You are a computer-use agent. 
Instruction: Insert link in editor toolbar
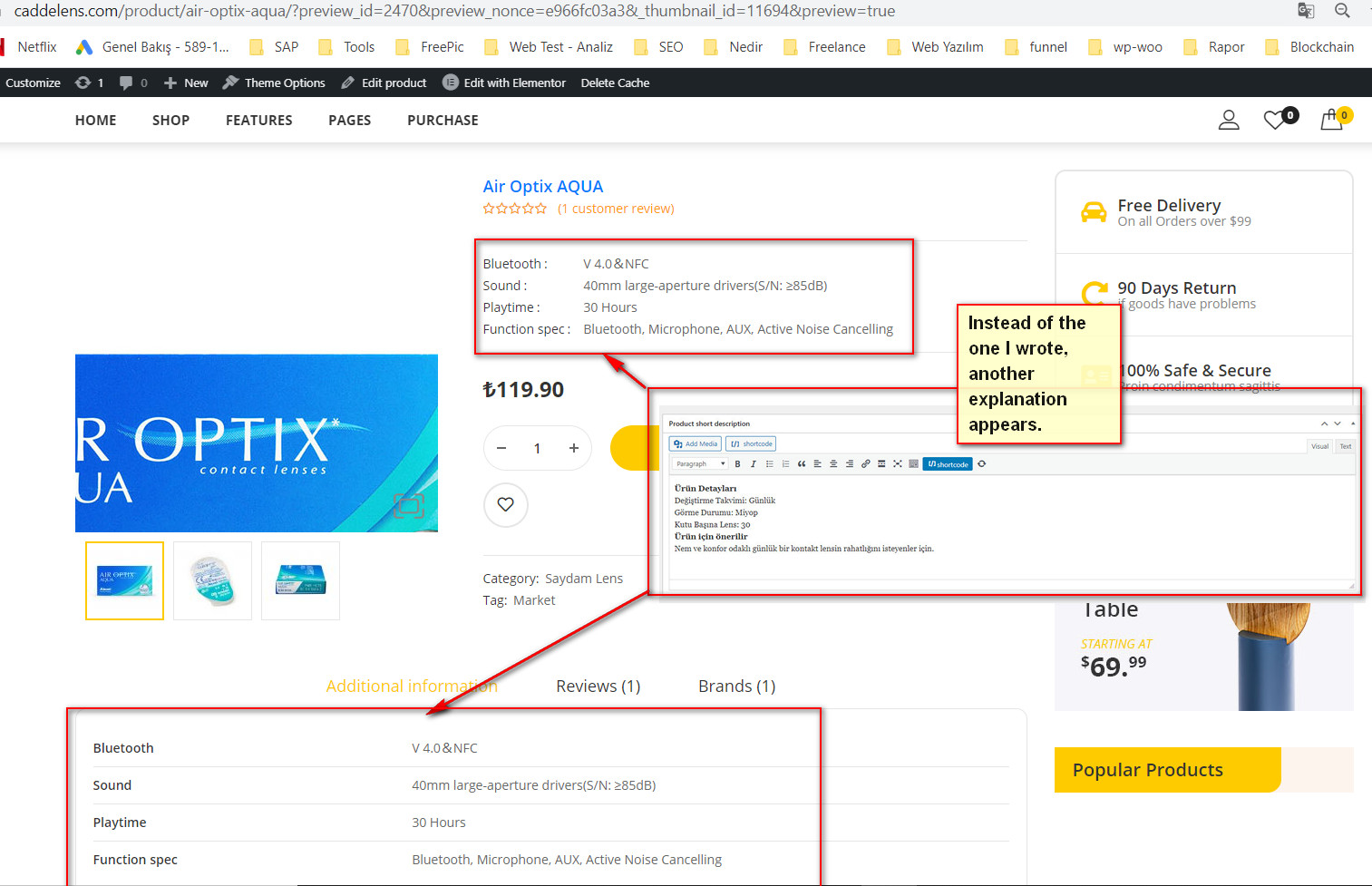click(x=865, y=463)
